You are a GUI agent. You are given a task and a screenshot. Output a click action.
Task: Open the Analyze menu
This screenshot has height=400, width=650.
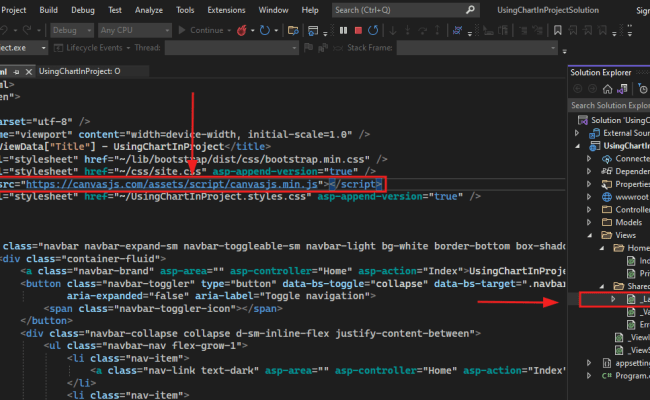(149, 10)
